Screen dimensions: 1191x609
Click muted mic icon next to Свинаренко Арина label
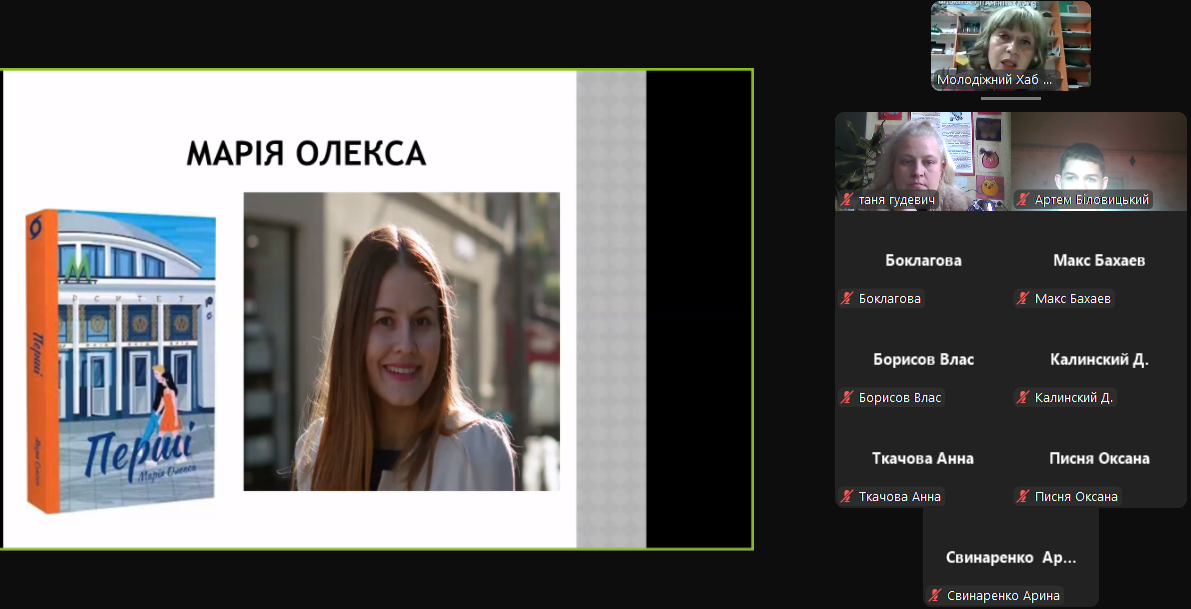pos(935,595)
